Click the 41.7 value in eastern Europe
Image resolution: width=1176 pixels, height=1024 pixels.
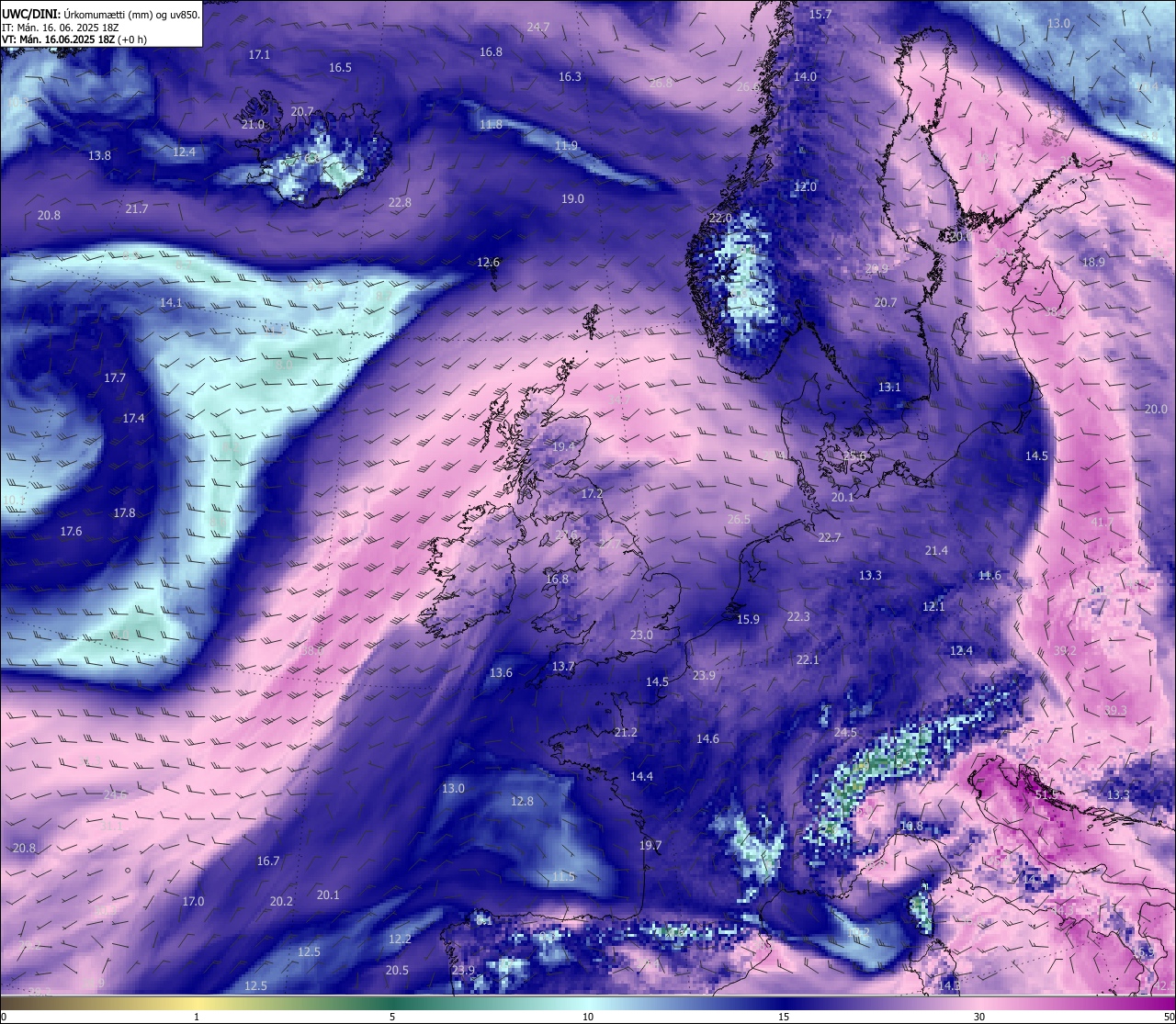[x=1102, y=522]
